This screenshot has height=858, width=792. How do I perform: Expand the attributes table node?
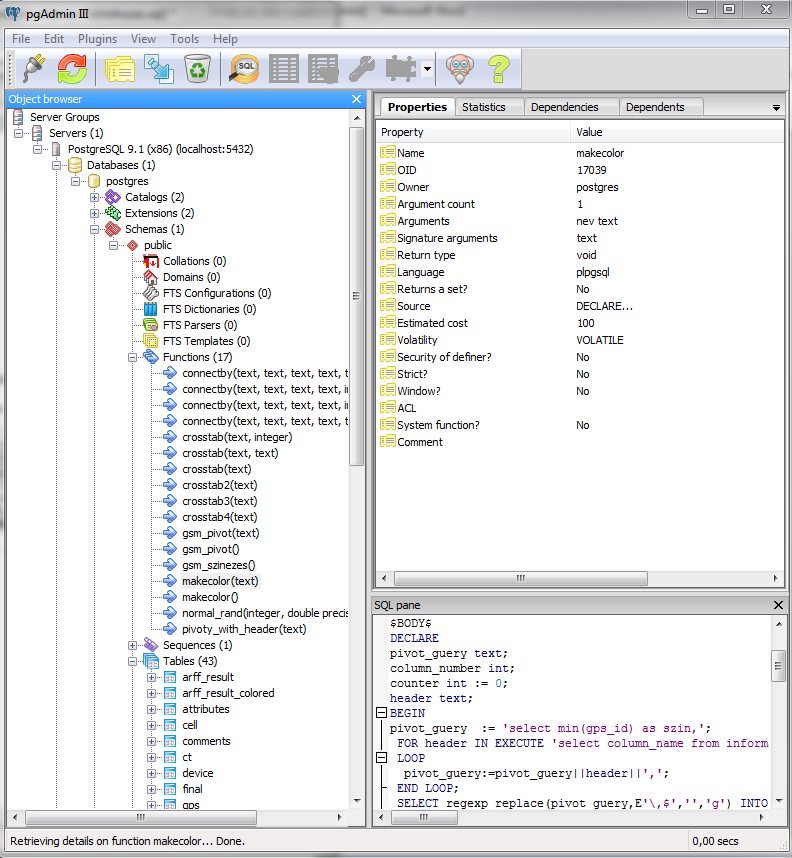tap(152, 709)
